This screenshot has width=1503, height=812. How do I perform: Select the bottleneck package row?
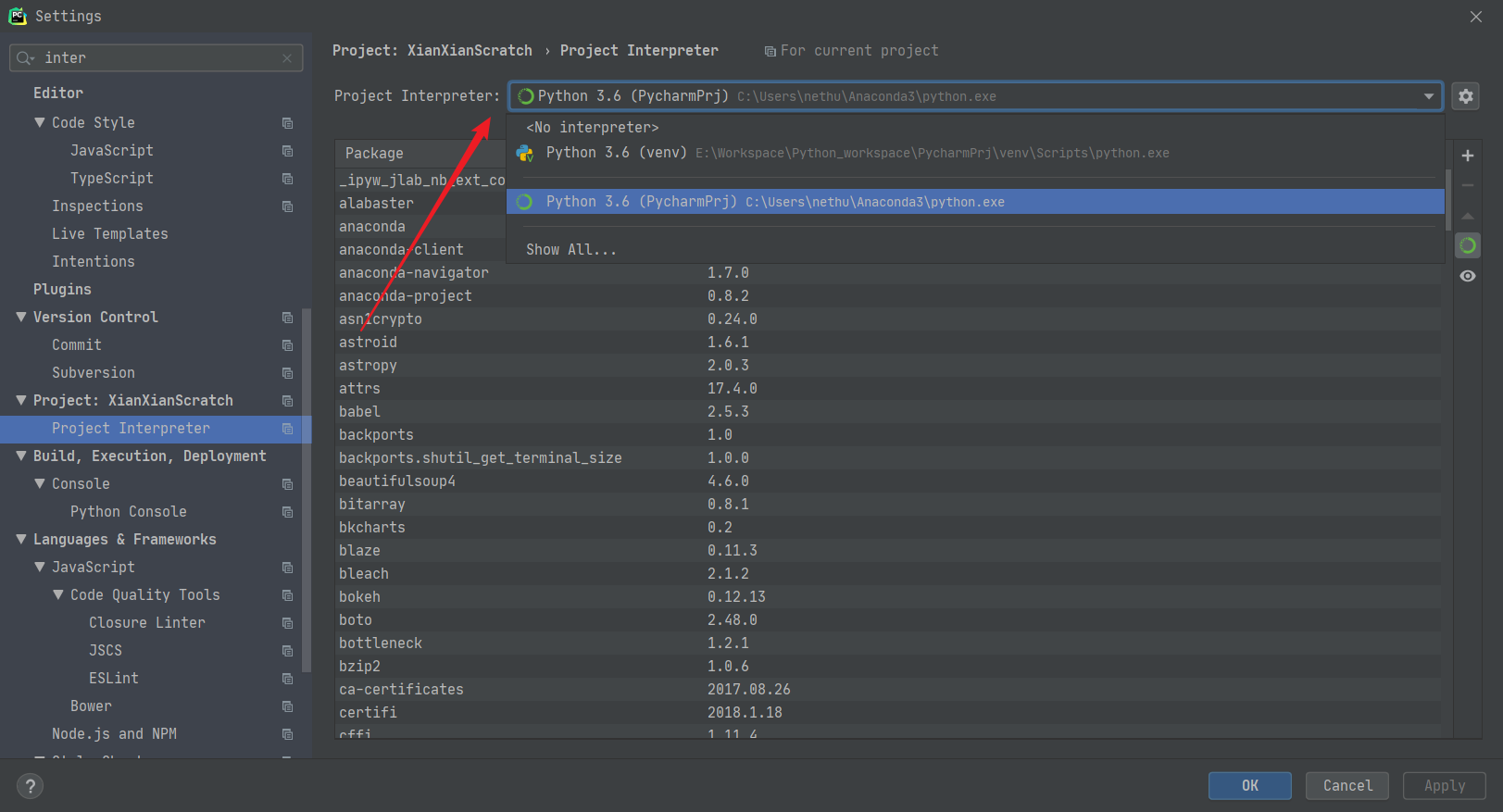[887, 643]
